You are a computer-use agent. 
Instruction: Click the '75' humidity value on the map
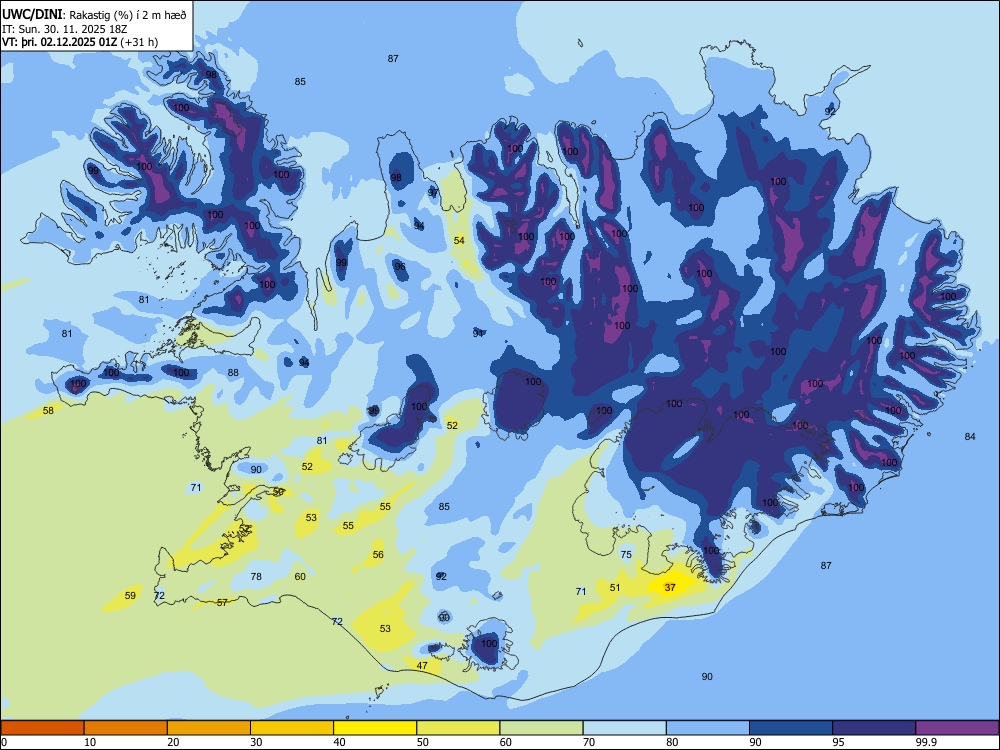(626, 554)
